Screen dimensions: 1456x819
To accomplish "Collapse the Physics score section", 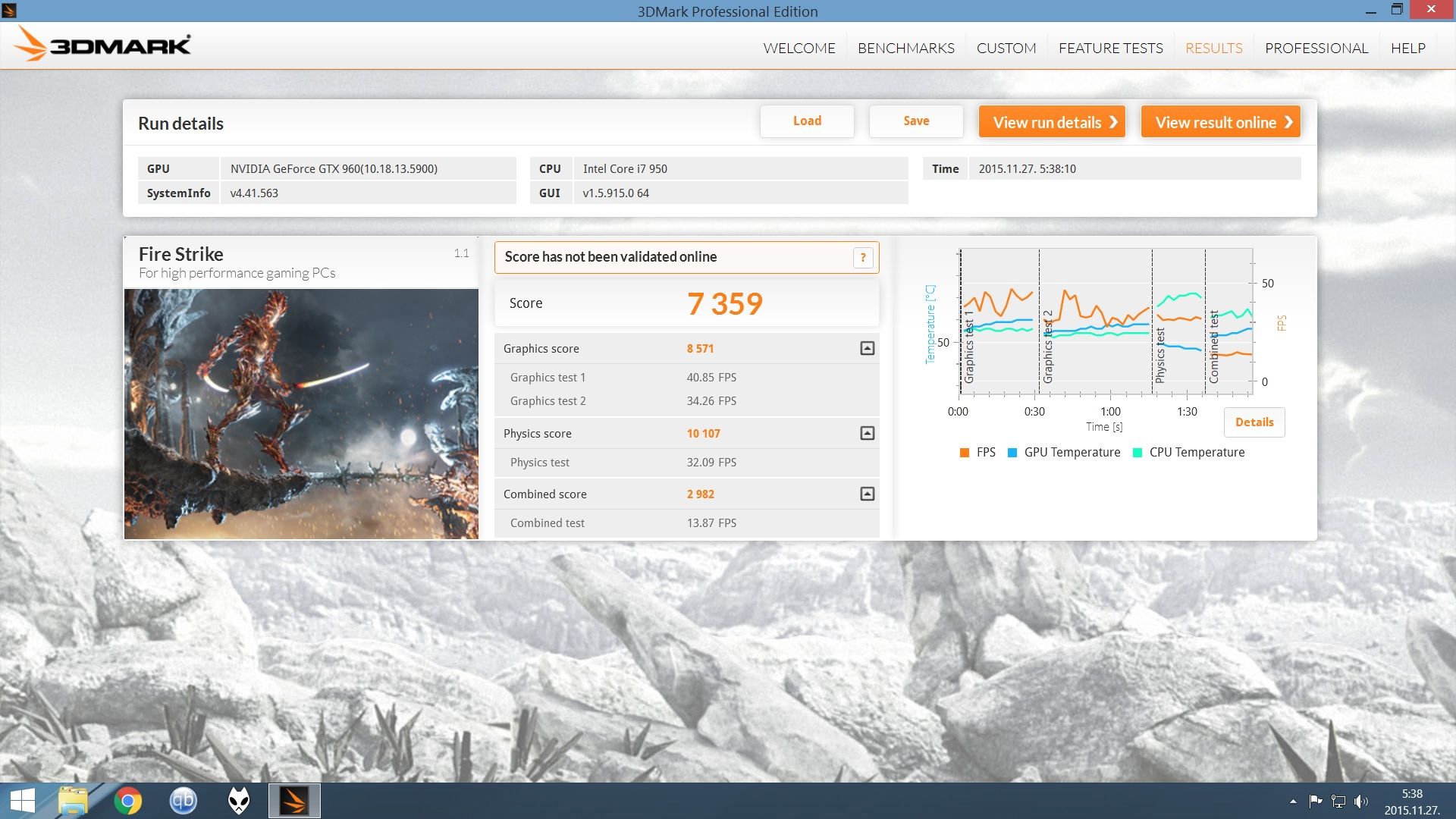I will 868,433.
